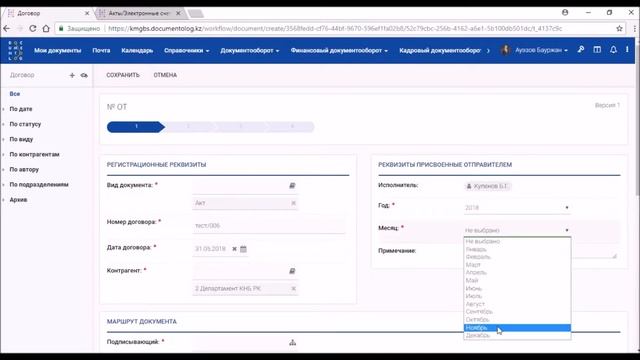The image size is (640, 360).
Task: Switch to 'Акты/Электронные' browser tab
Action: tap(139, 13)
